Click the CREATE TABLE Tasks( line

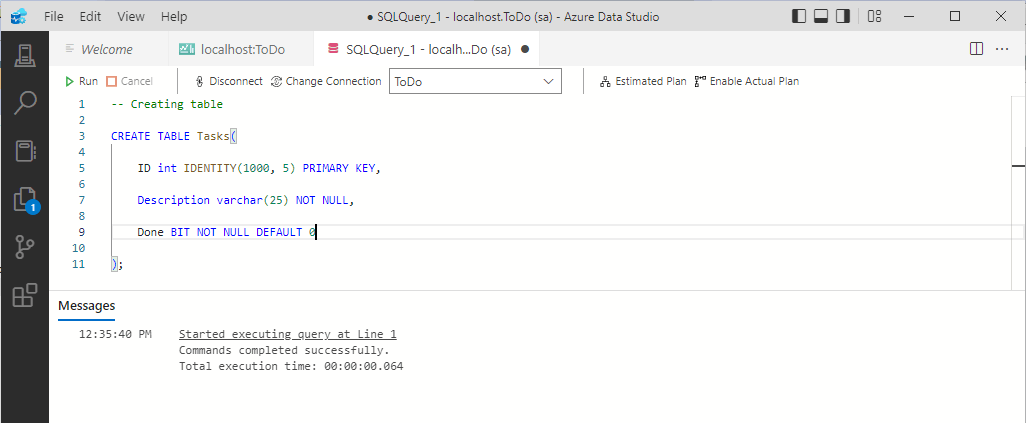pyautogui.click(x=173, y=136)
